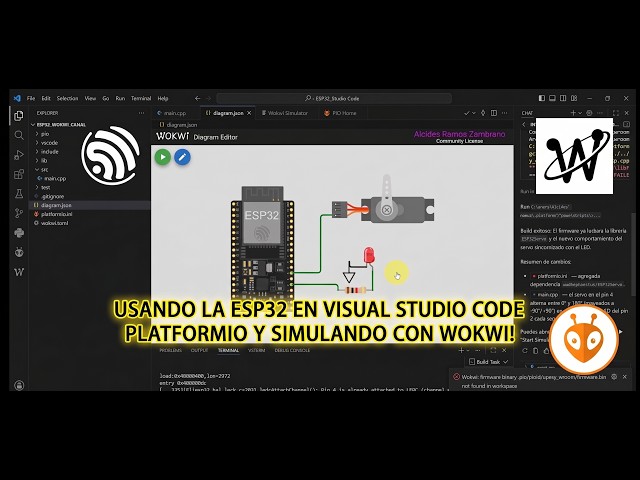This screenshot has height=480, width=640.
Task: Start a new chat with plus icon
Action: pyautogui.click(x=573, y=113)
